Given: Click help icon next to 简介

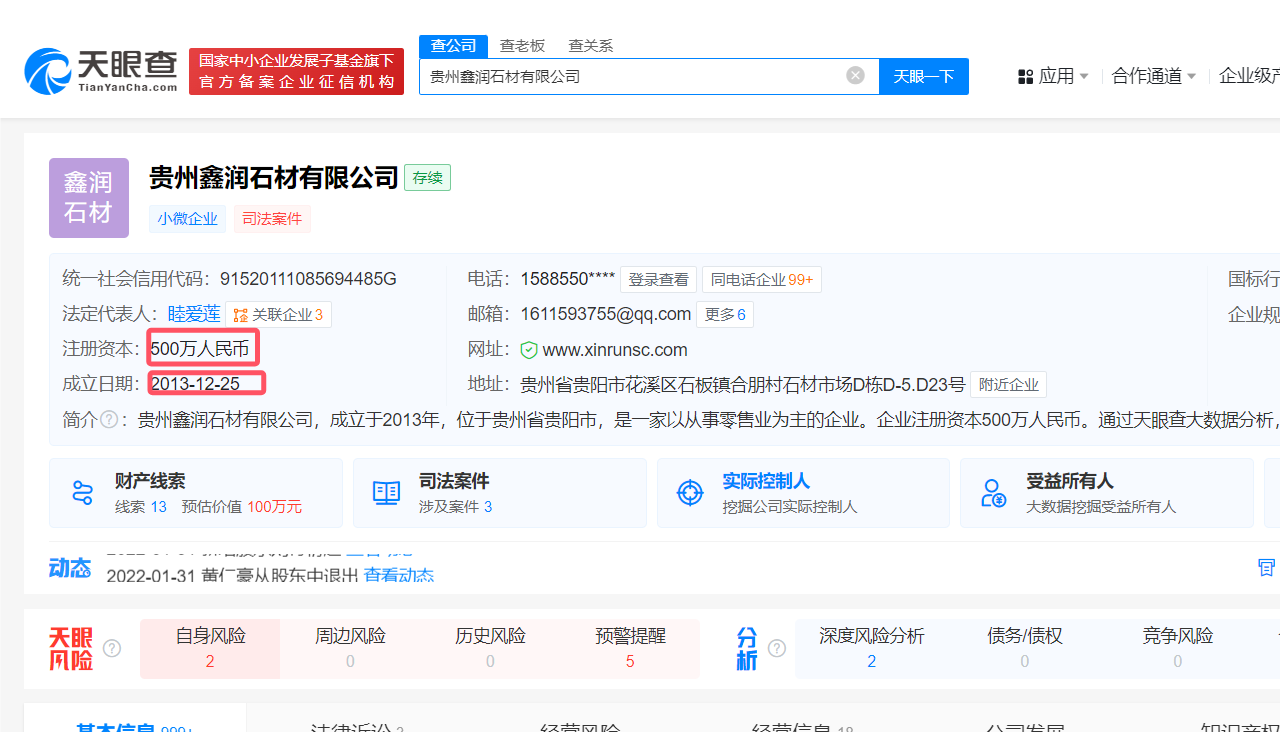Looking at the screenshot, I should pos(109,420).
